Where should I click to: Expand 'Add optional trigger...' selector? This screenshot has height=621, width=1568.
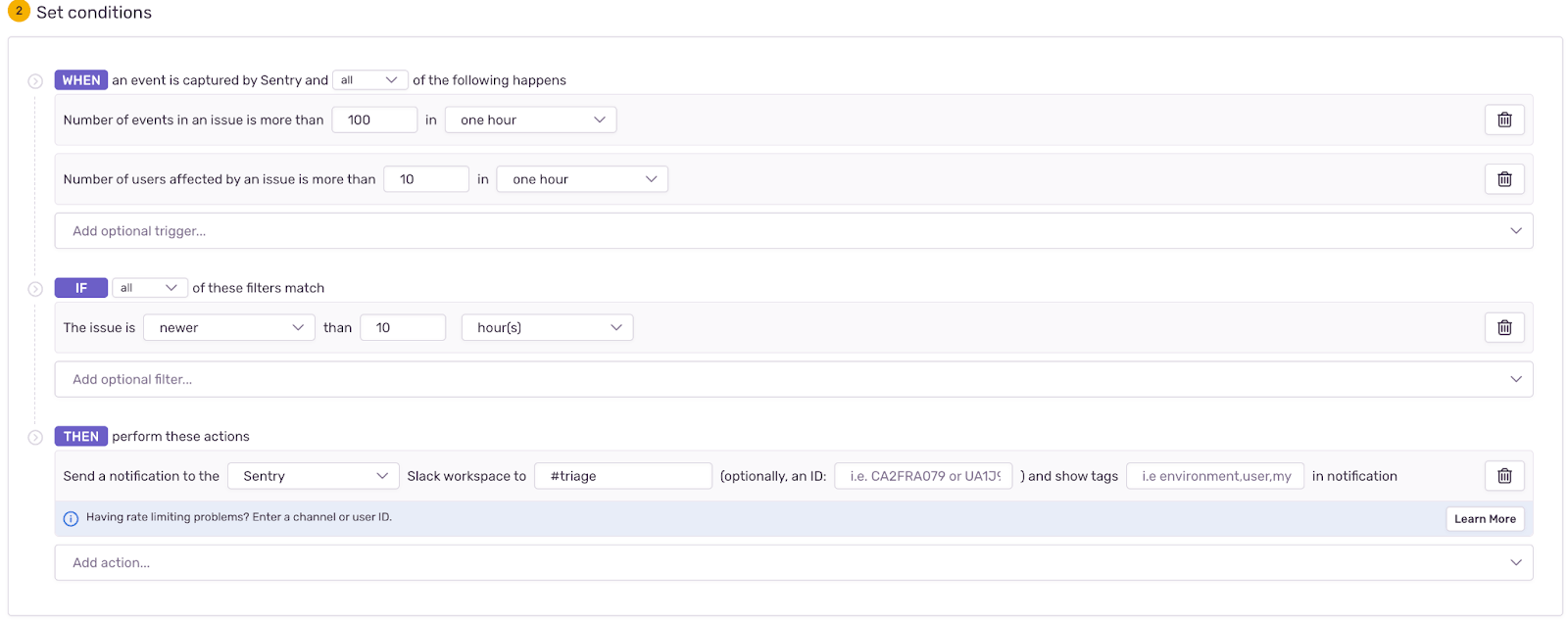[793, 231]
